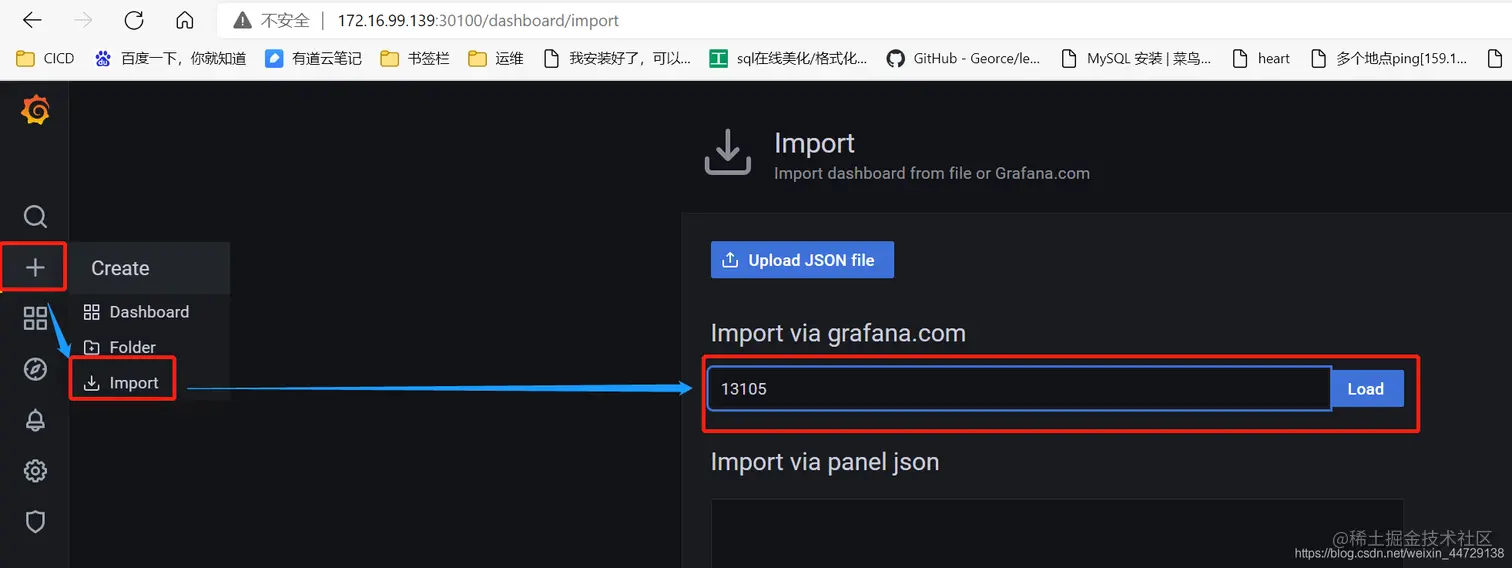Image resolution: width=1512 pixels, height=568 pixels.
Task: Reload the page with the refresh icon
Action: 133,20
